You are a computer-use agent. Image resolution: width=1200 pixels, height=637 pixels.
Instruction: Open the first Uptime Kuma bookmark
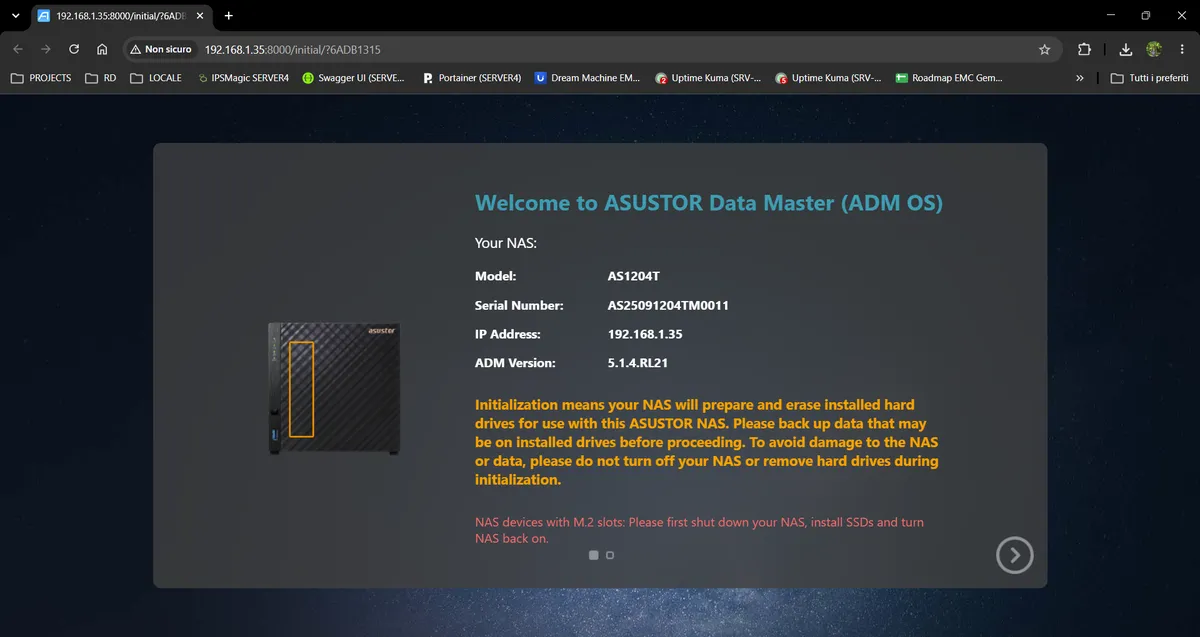pyautogui.click(x=708, y=77)
